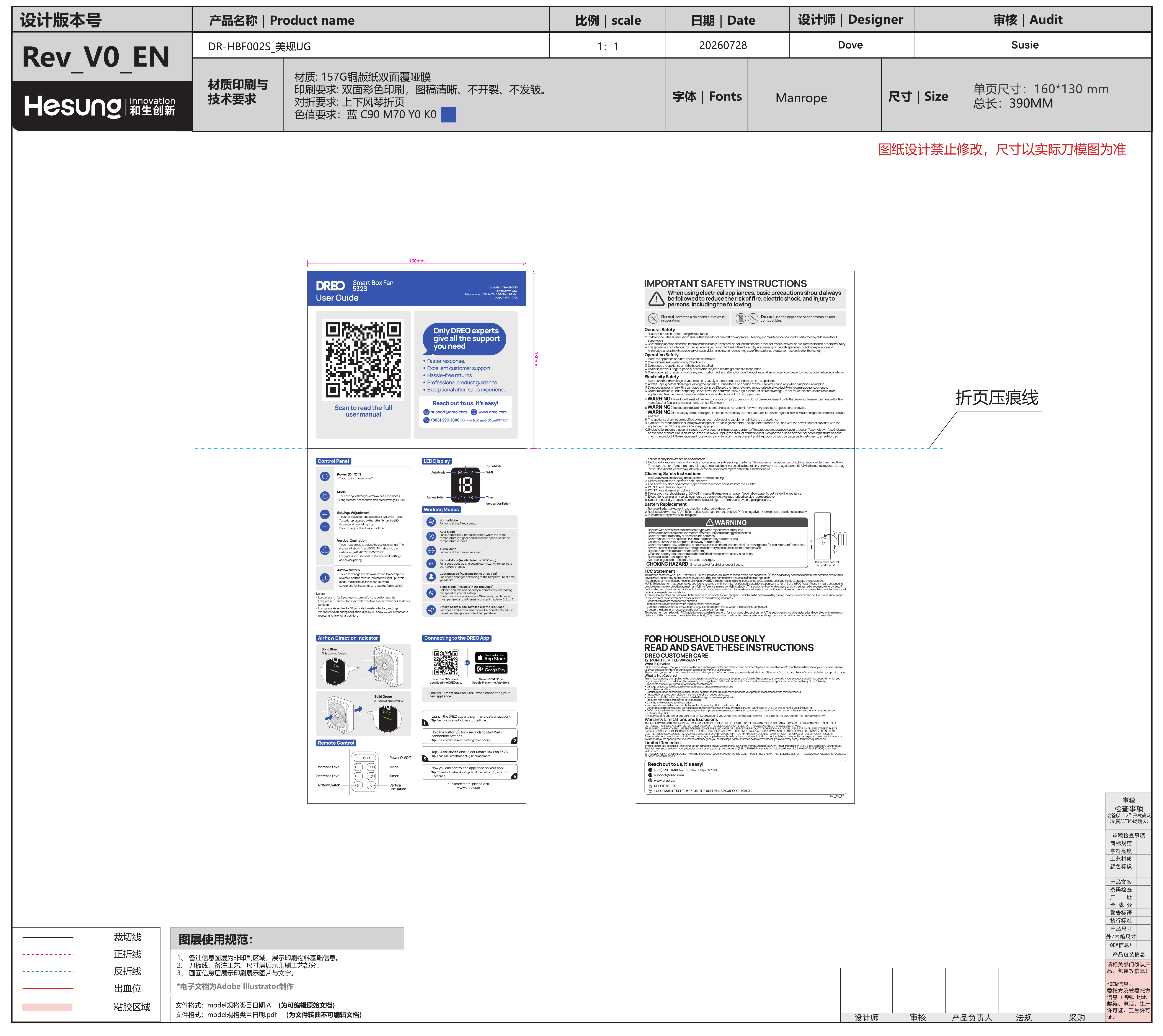Screen dimensions: 1163x1036
Task: Click the "折页压痕线" fold line label
Action: [x=997, y=397]
